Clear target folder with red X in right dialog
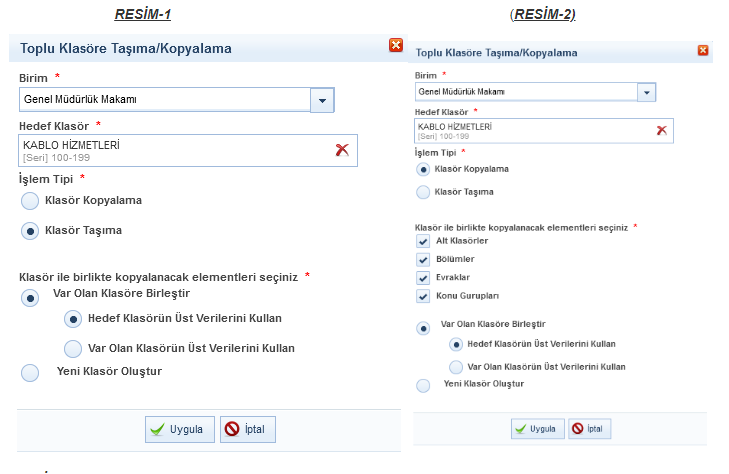 [661, 130]
